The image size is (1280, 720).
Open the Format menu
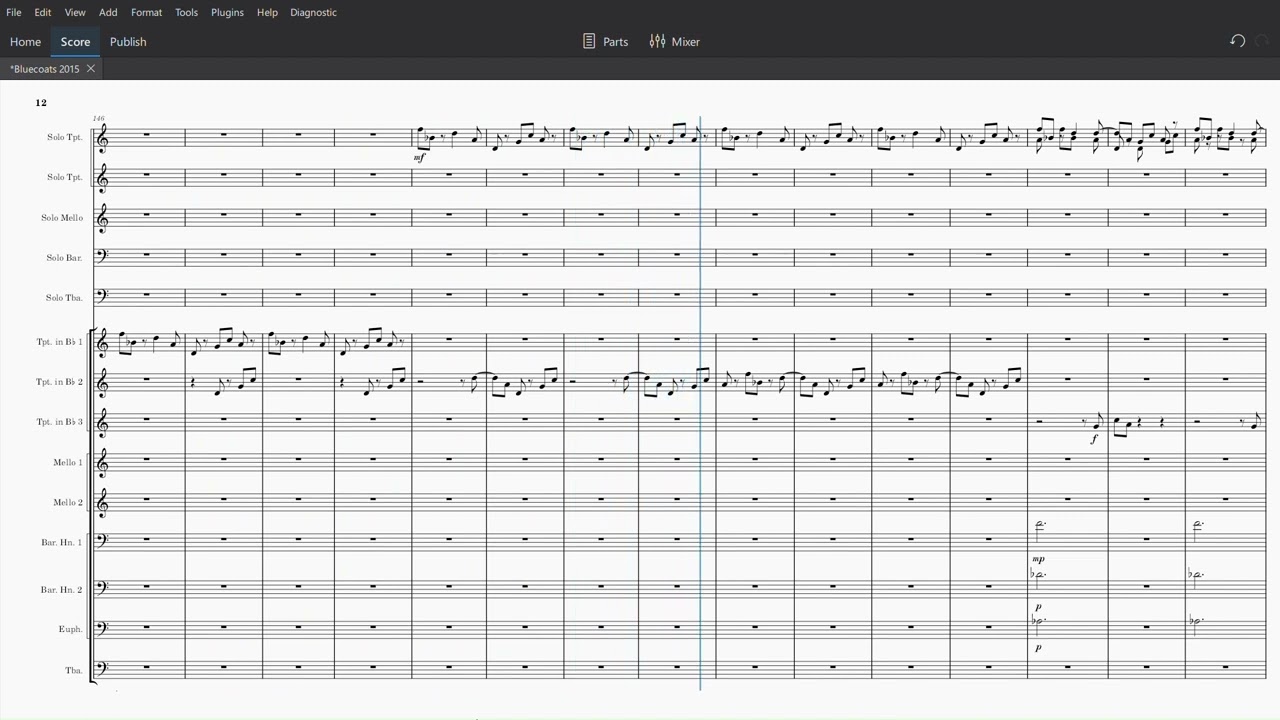[x=146, y=12]
